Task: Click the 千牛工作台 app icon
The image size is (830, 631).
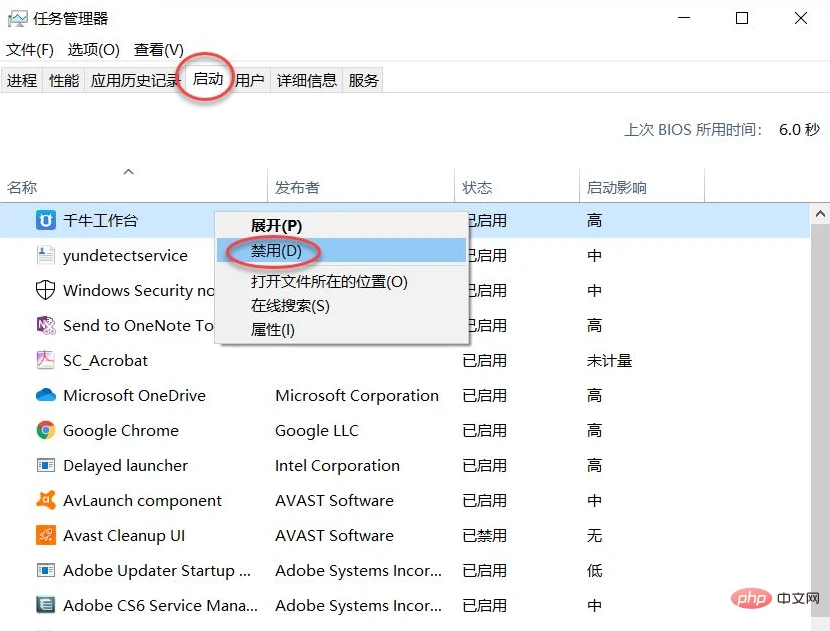Action: [46, 220]
